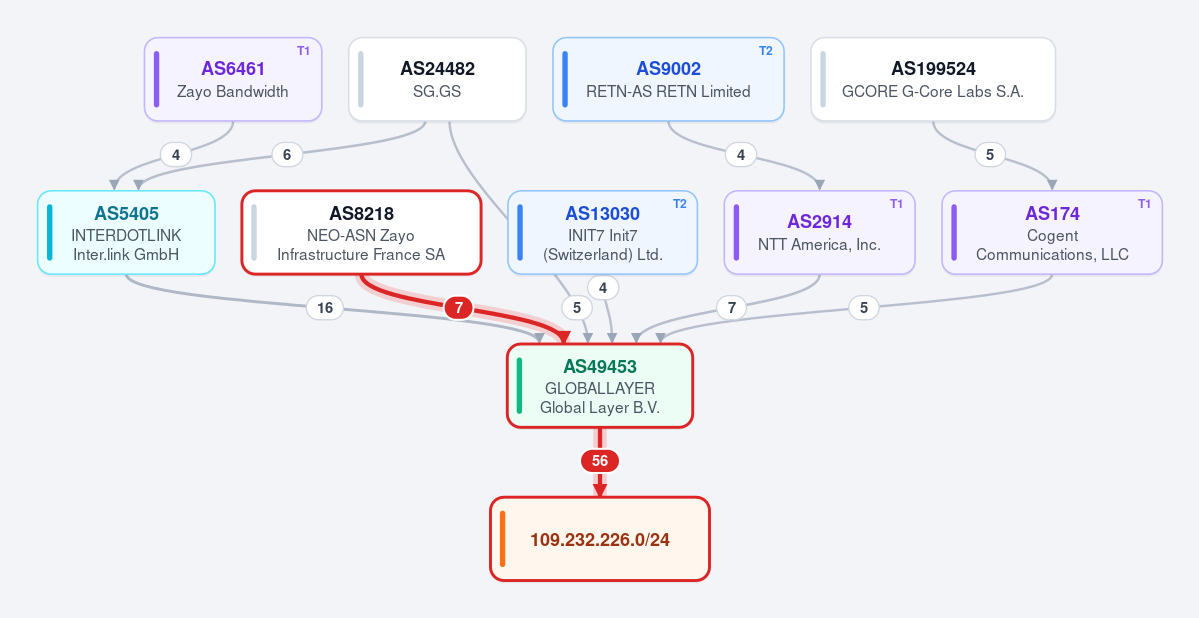This screenshot has height=618, width=1199.
Task: Select the AS49453 GLOBALLAYER node
Action: (600, 385)
